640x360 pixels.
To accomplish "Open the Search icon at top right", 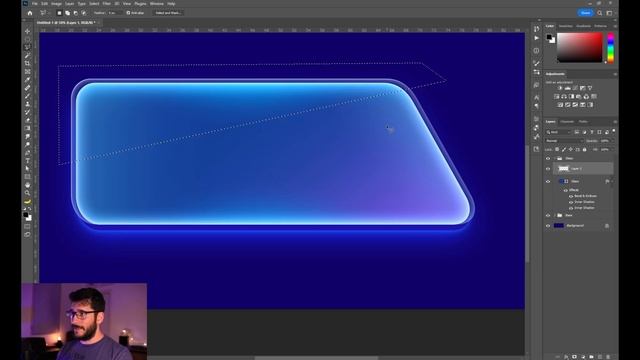I will coord(600,13).
